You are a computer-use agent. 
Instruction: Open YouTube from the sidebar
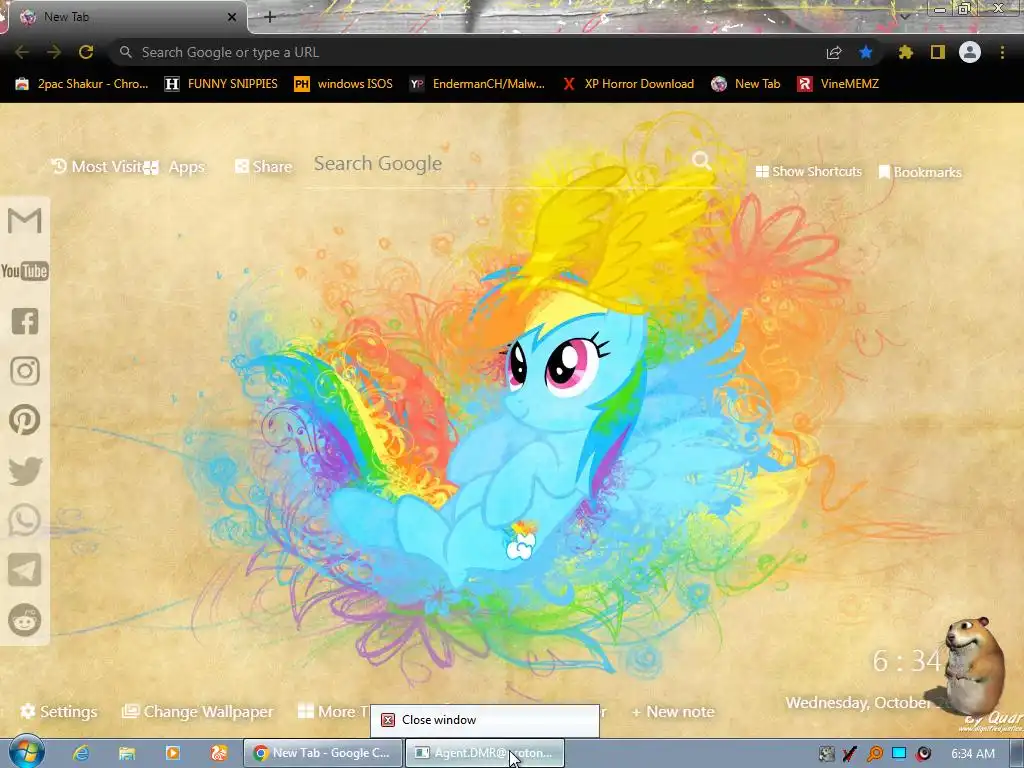point(25,271)
